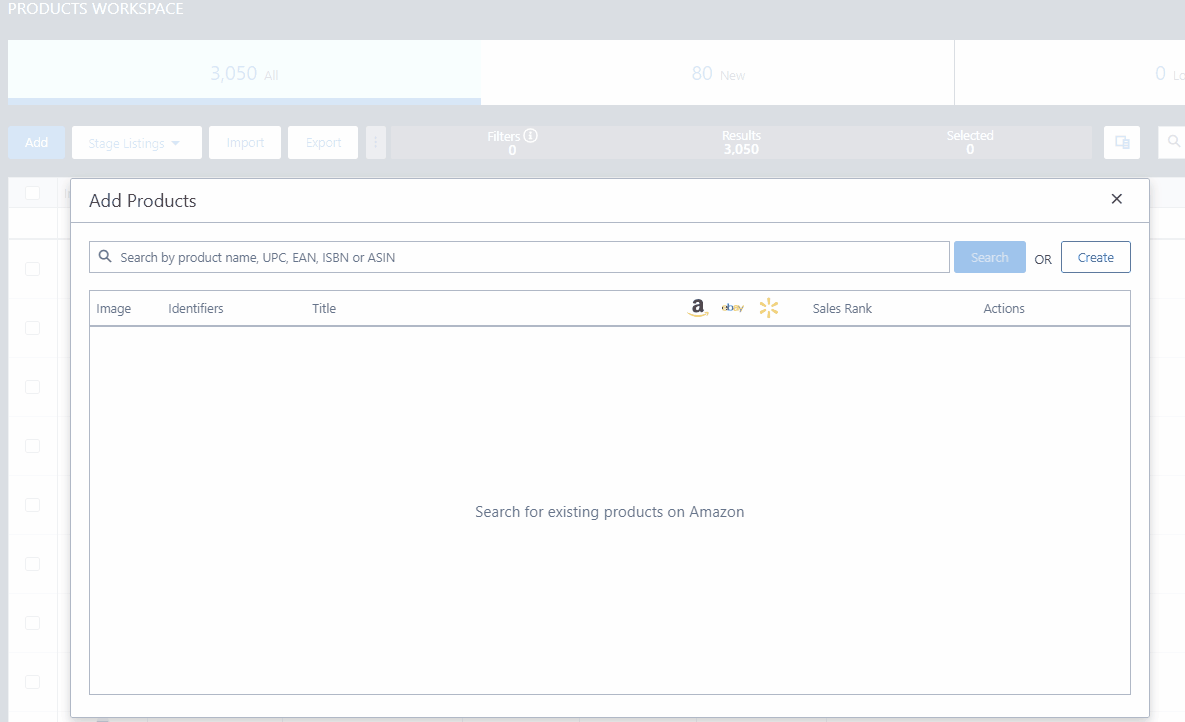Open the vertical ellipsis menu beside Export
The image size is (1185, 722).
(x=376, y=142)
